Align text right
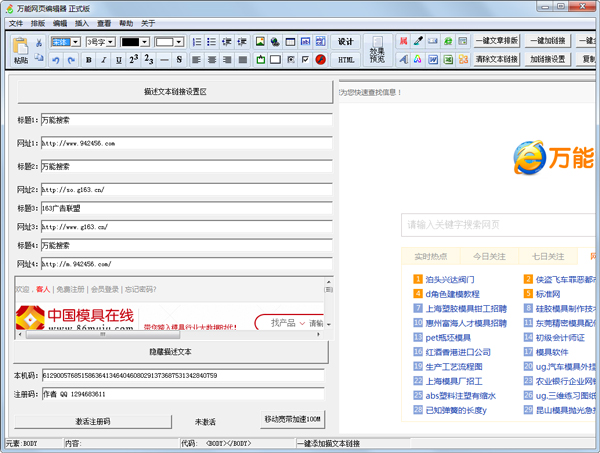The image size is (600, 453). tap(227, 60)
